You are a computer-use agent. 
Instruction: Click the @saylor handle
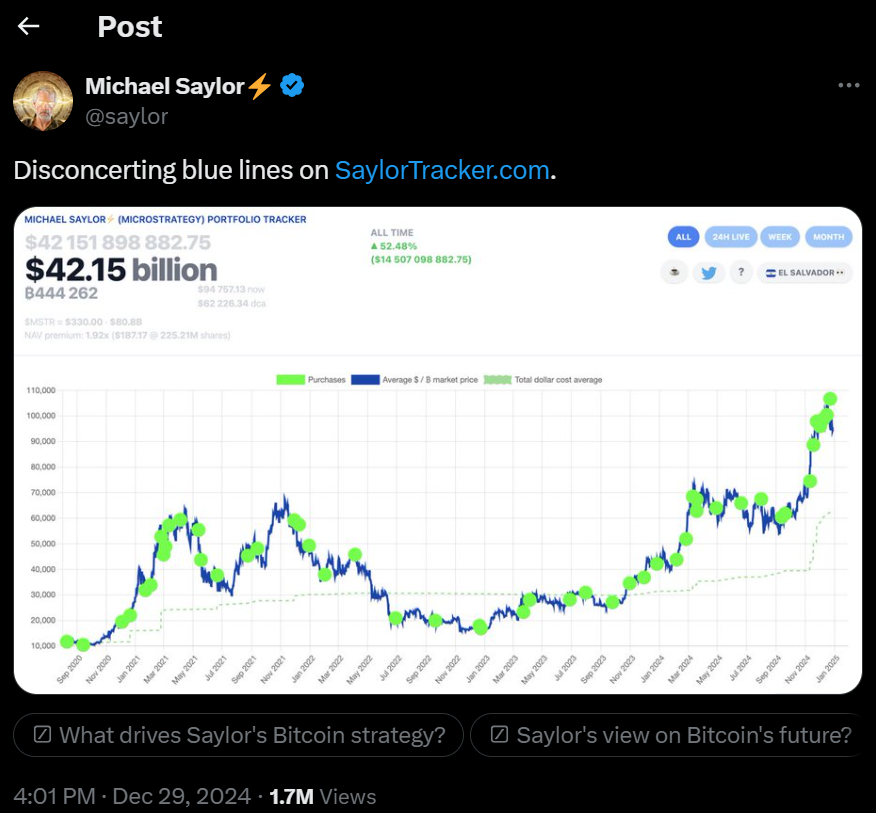pos(126,116)
